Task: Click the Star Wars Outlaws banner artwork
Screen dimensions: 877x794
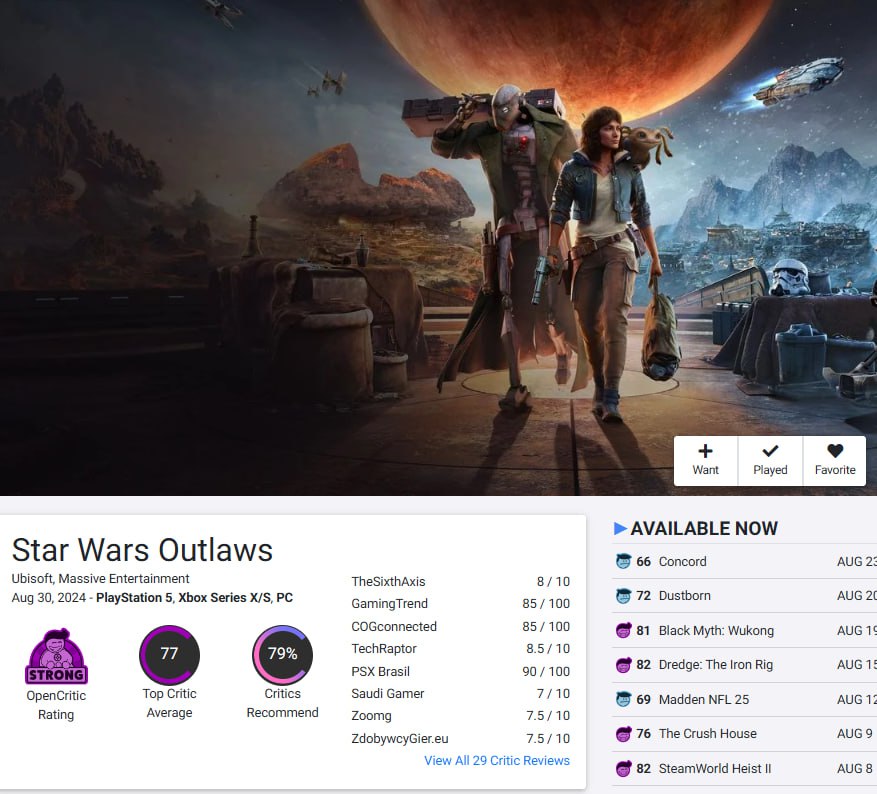Action: tap(438, 246)
